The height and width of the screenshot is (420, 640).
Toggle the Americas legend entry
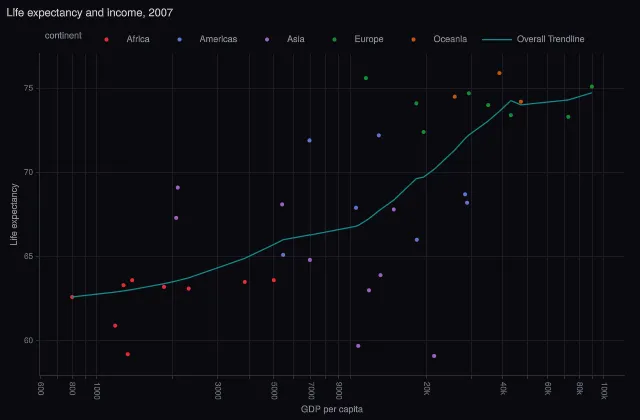coord(207,39)
